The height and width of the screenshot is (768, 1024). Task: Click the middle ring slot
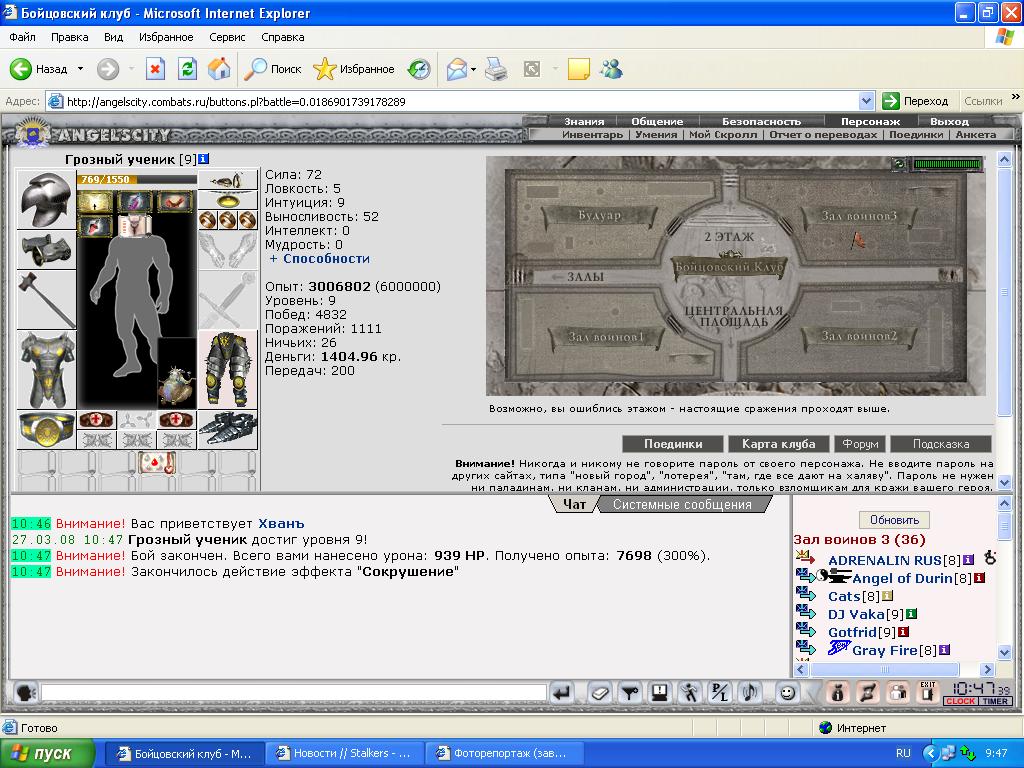[x=227, y=219]
